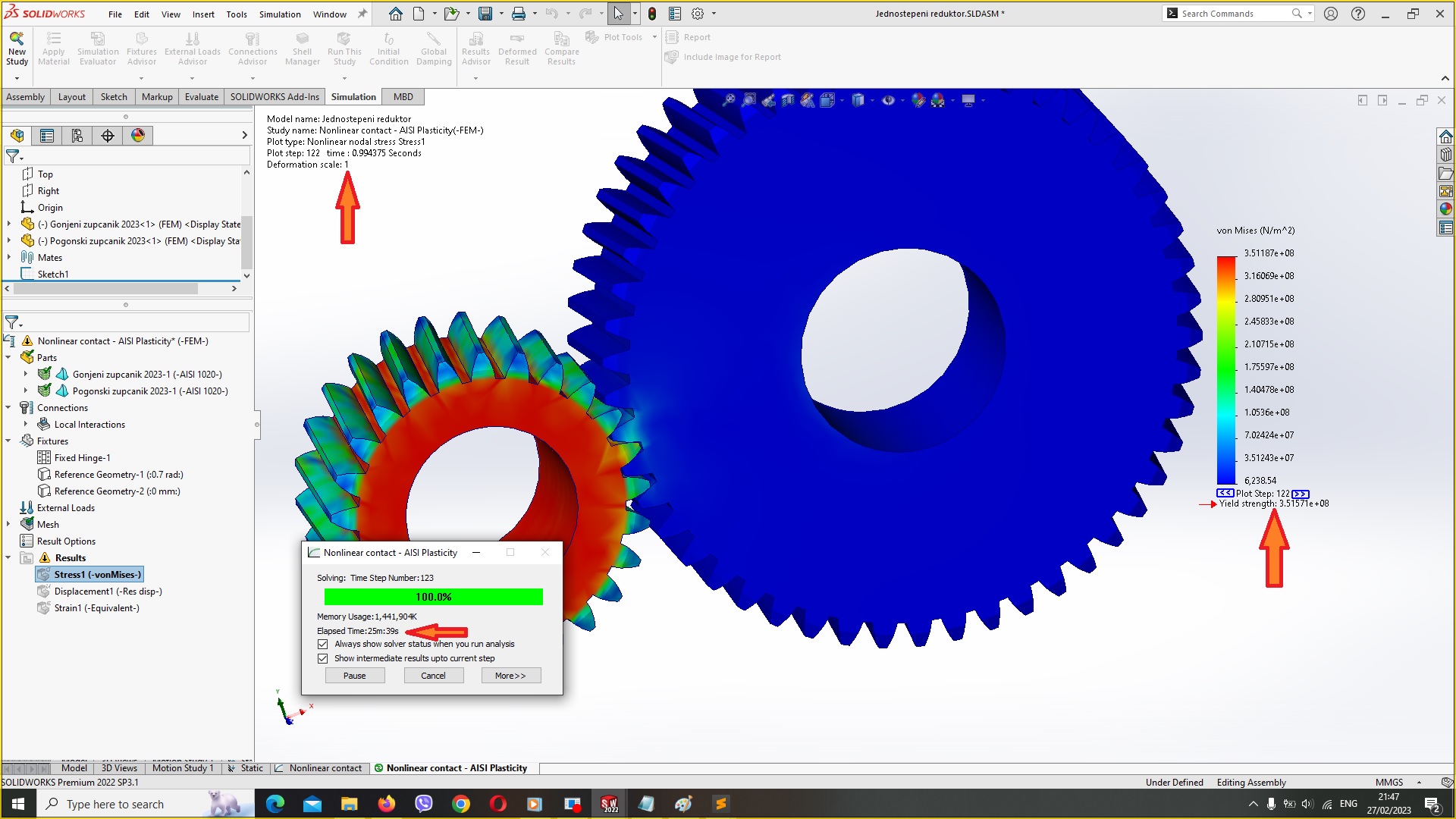The width and height of the screenshot is (1456, 819).
Task: Expand the Mesh node
Action: 8,524
